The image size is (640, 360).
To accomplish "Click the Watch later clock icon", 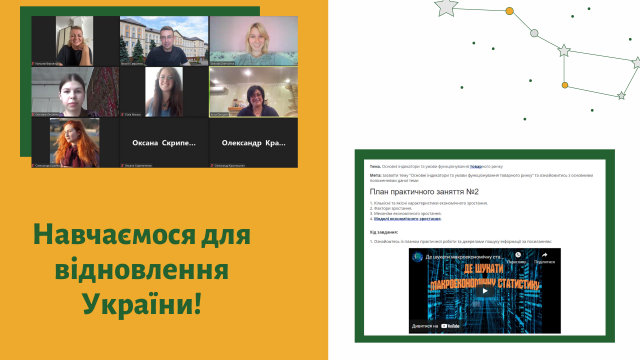I will [x=518, y=255].
